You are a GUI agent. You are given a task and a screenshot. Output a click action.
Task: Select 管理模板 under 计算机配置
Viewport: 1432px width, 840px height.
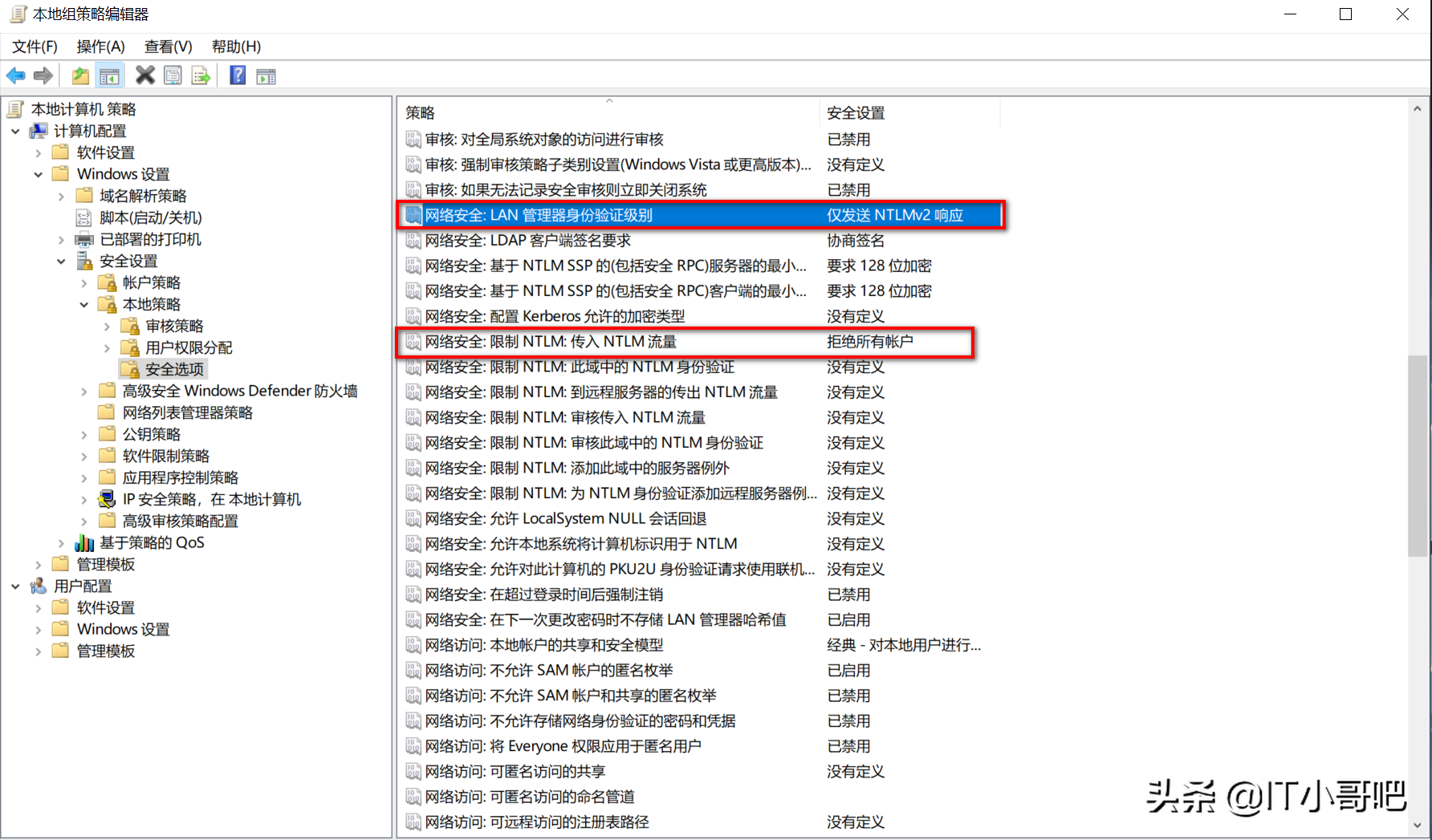[106, 564]
